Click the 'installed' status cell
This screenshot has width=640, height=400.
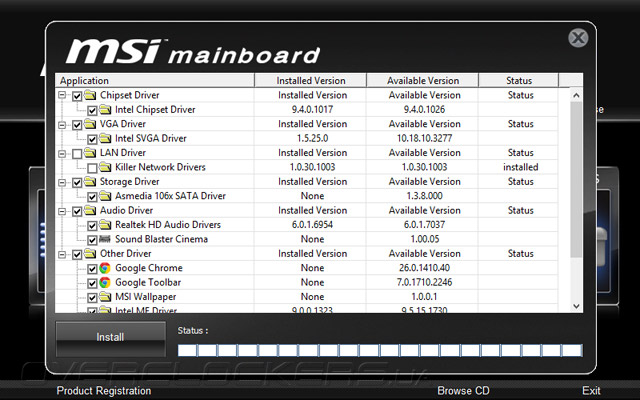tap(520, 167)
